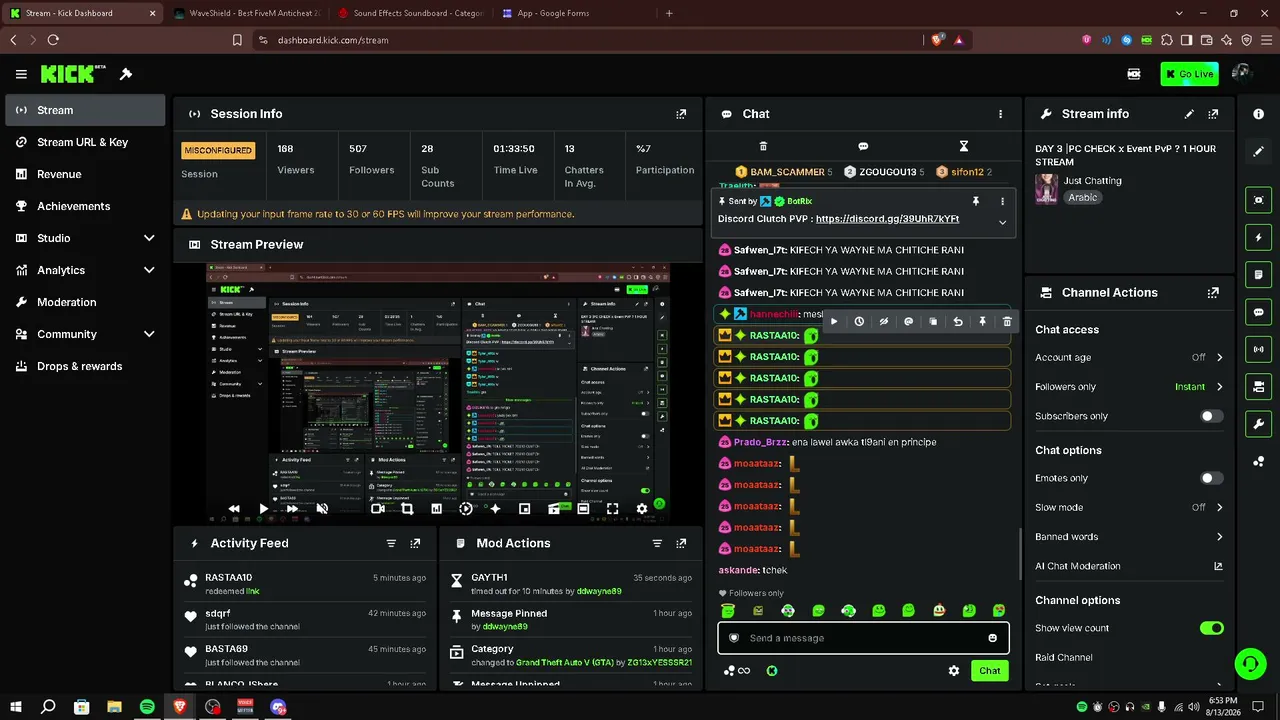Pop out the Channel Actions panel
Image resolution: width=1280 pixels, height=720 pixels.
[x=1213, y=293]
